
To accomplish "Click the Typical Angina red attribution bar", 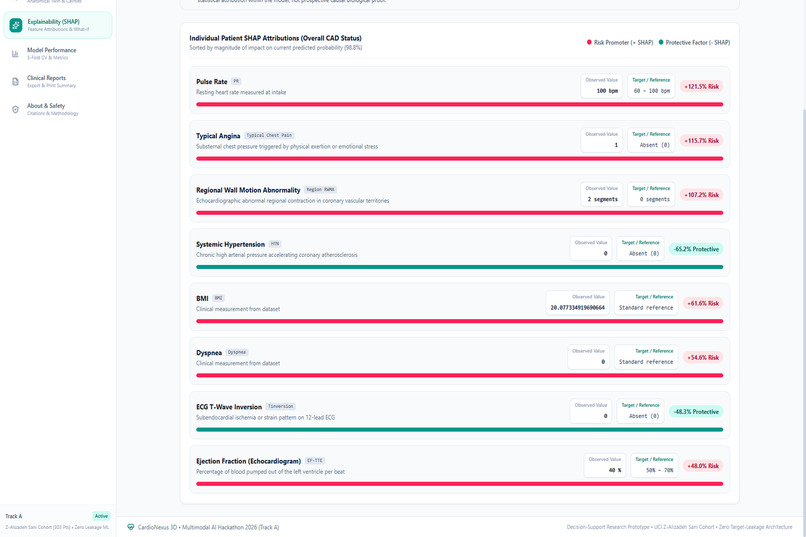I will click(x=460, y=158).
